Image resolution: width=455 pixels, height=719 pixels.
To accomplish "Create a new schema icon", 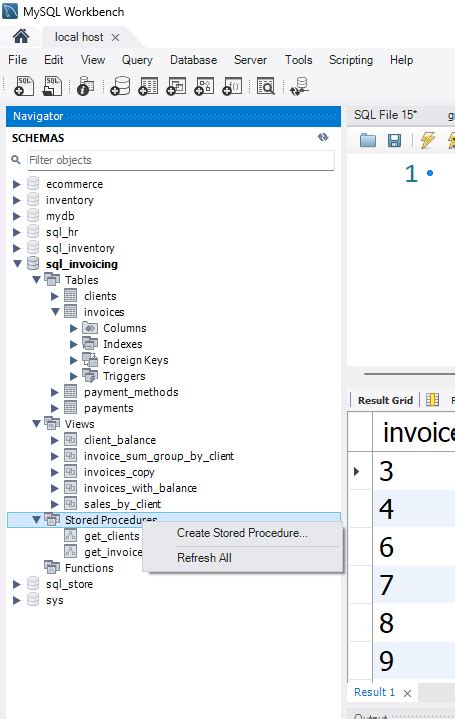I will (x=120, y=86).
